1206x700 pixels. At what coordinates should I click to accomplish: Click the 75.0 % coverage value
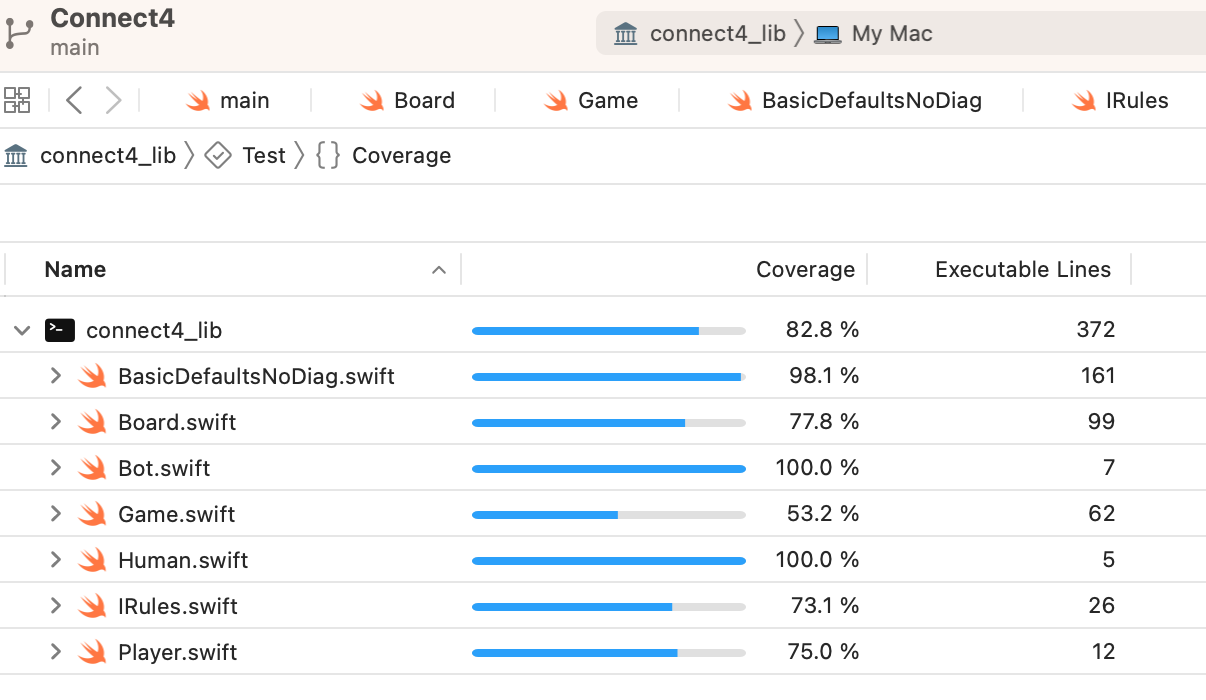823,652
